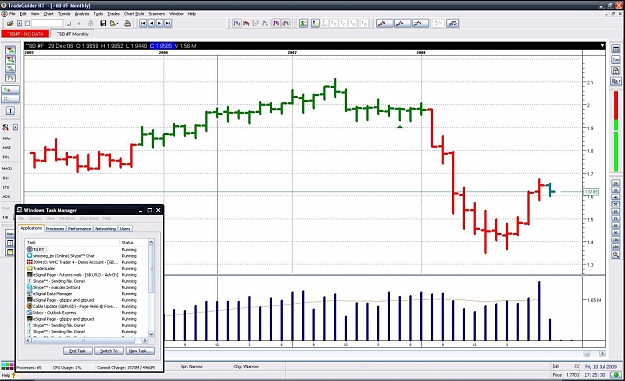Click the printer icon in toolbar
Image resolution: width=625 pixels, height=381 pixels.
[x=128, y=24]
